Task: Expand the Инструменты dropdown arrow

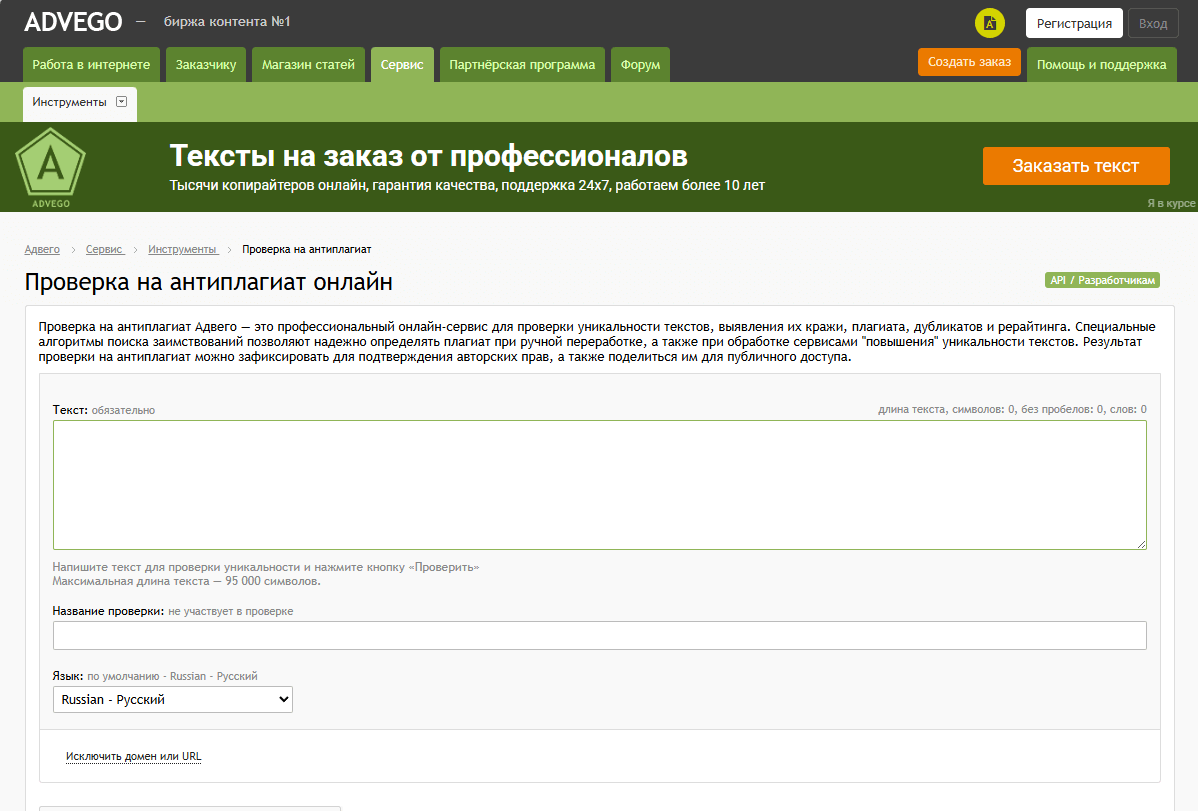Action: point(122,102)
